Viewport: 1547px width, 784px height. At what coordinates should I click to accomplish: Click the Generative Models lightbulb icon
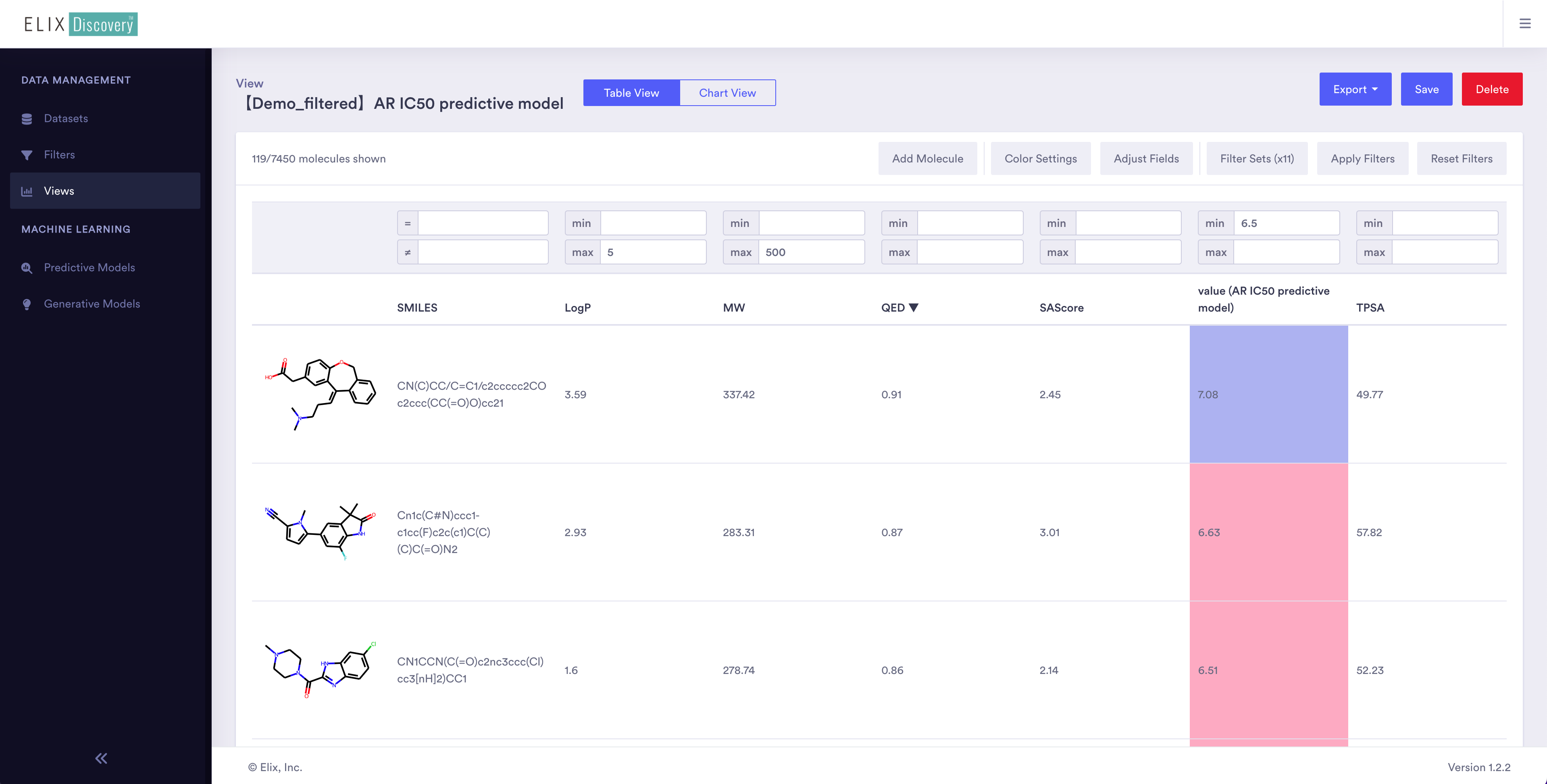coord(27,304)
